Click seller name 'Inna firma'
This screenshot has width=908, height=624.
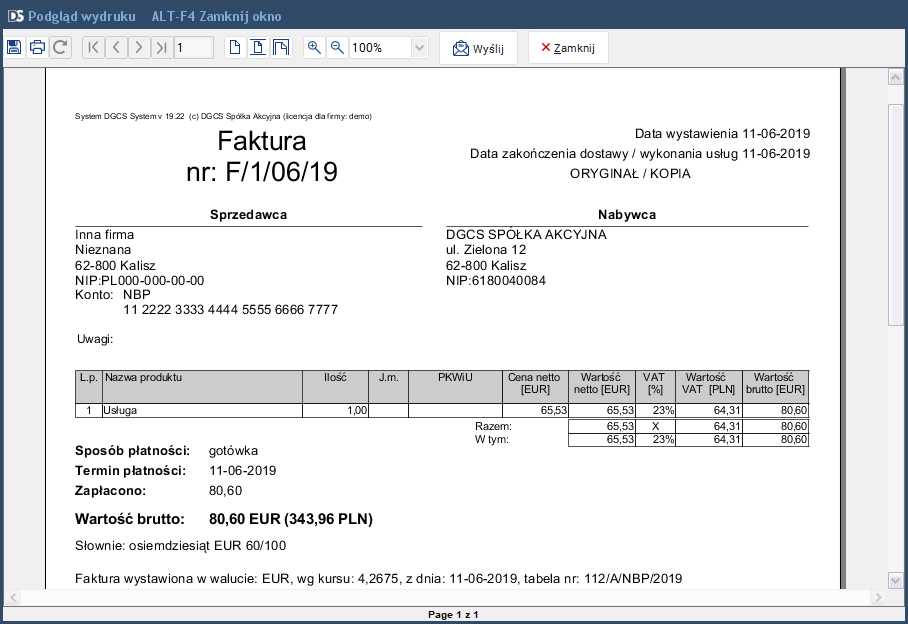[x=104, y=234]
